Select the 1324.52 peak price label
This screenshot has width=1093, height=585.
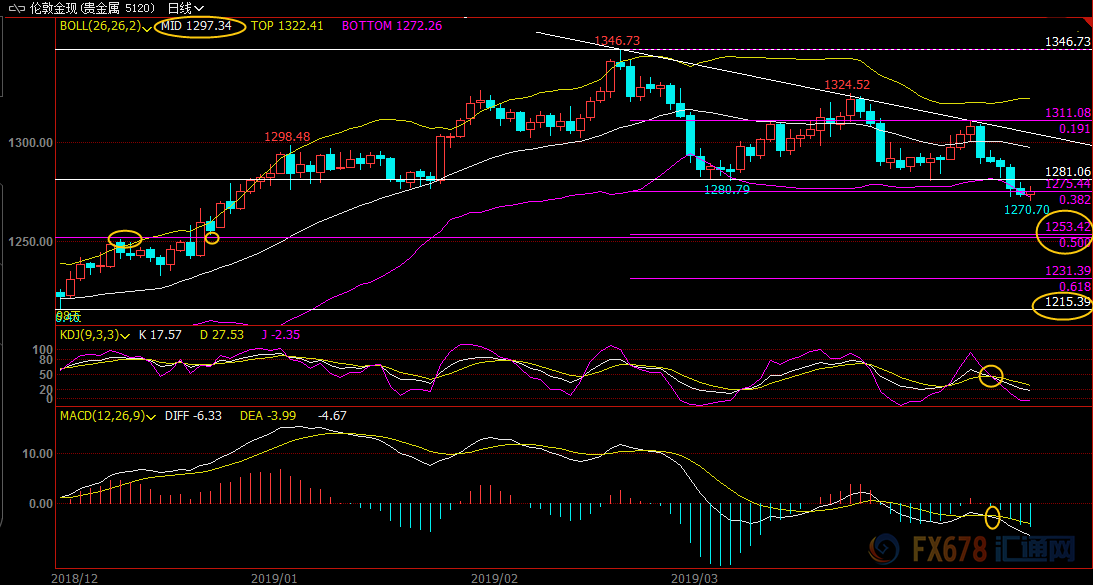point(846,85)
